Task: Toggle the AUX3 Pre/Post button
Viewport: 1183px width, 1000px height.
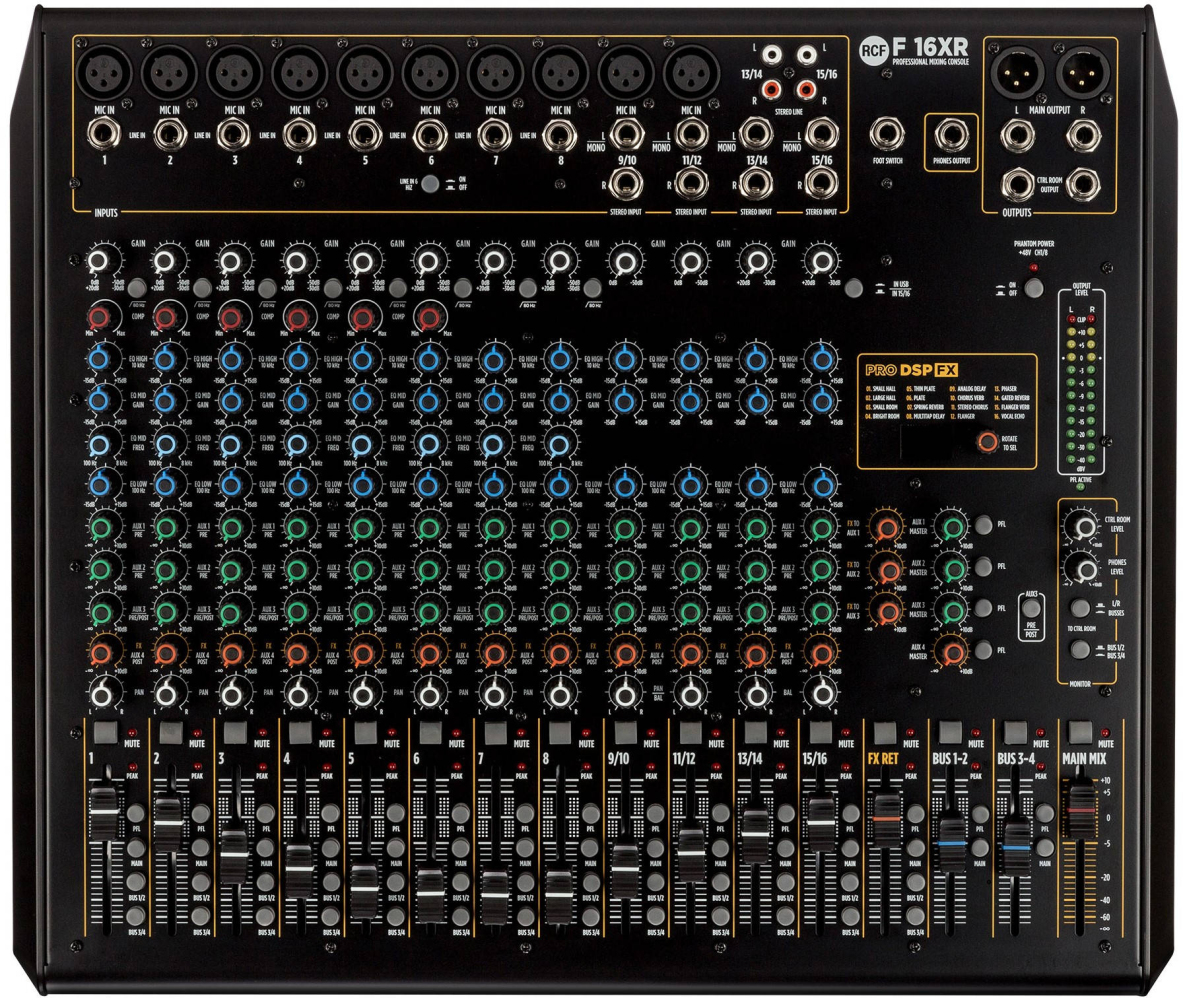Action: click(1030, 606)
